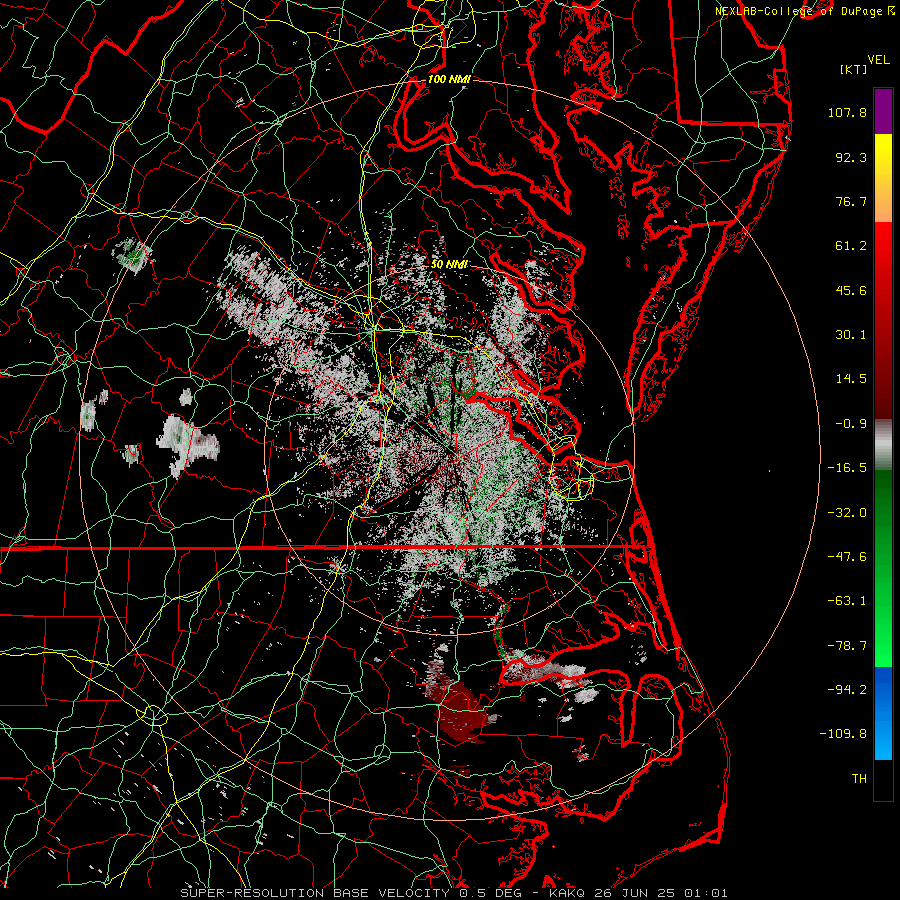Click the VEL legend title

(x=878, y=60)
